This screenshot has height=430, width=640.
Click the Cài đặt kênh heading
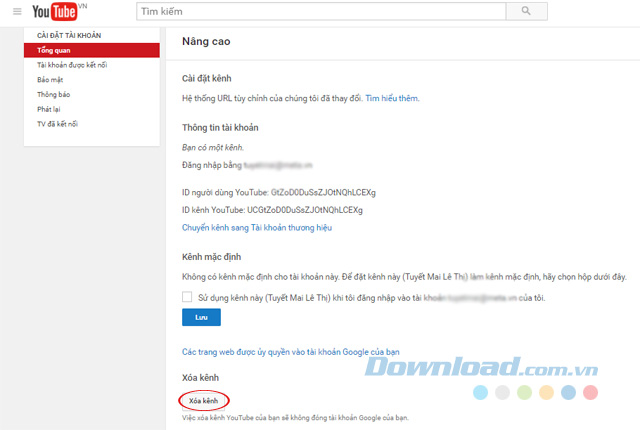tap(207, 78)
